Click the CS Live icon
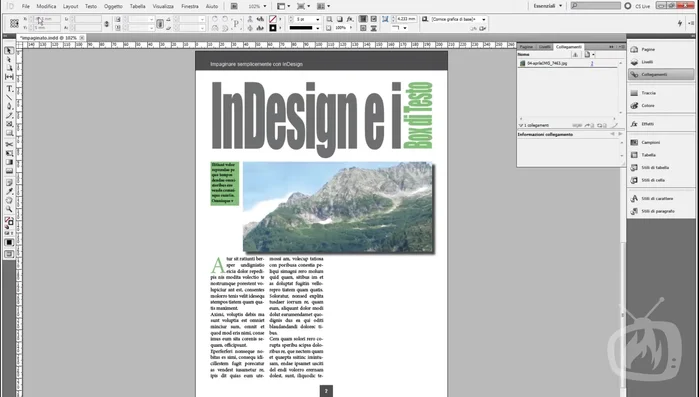The width and height of the screenshot is (699, 397). 628,6
